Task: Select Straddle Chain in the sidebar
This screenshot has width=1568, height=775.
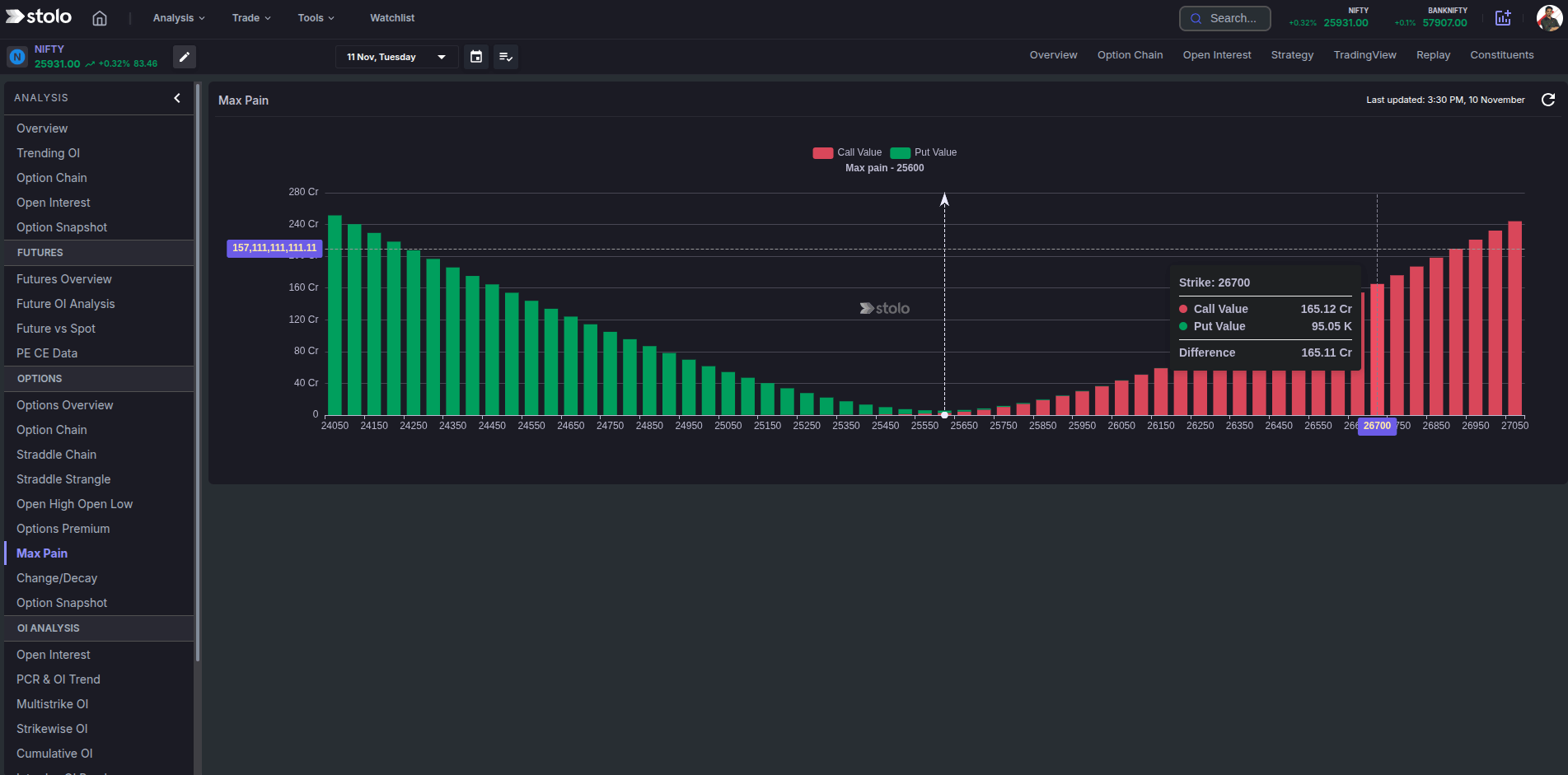Action: (x=56, y=454)
